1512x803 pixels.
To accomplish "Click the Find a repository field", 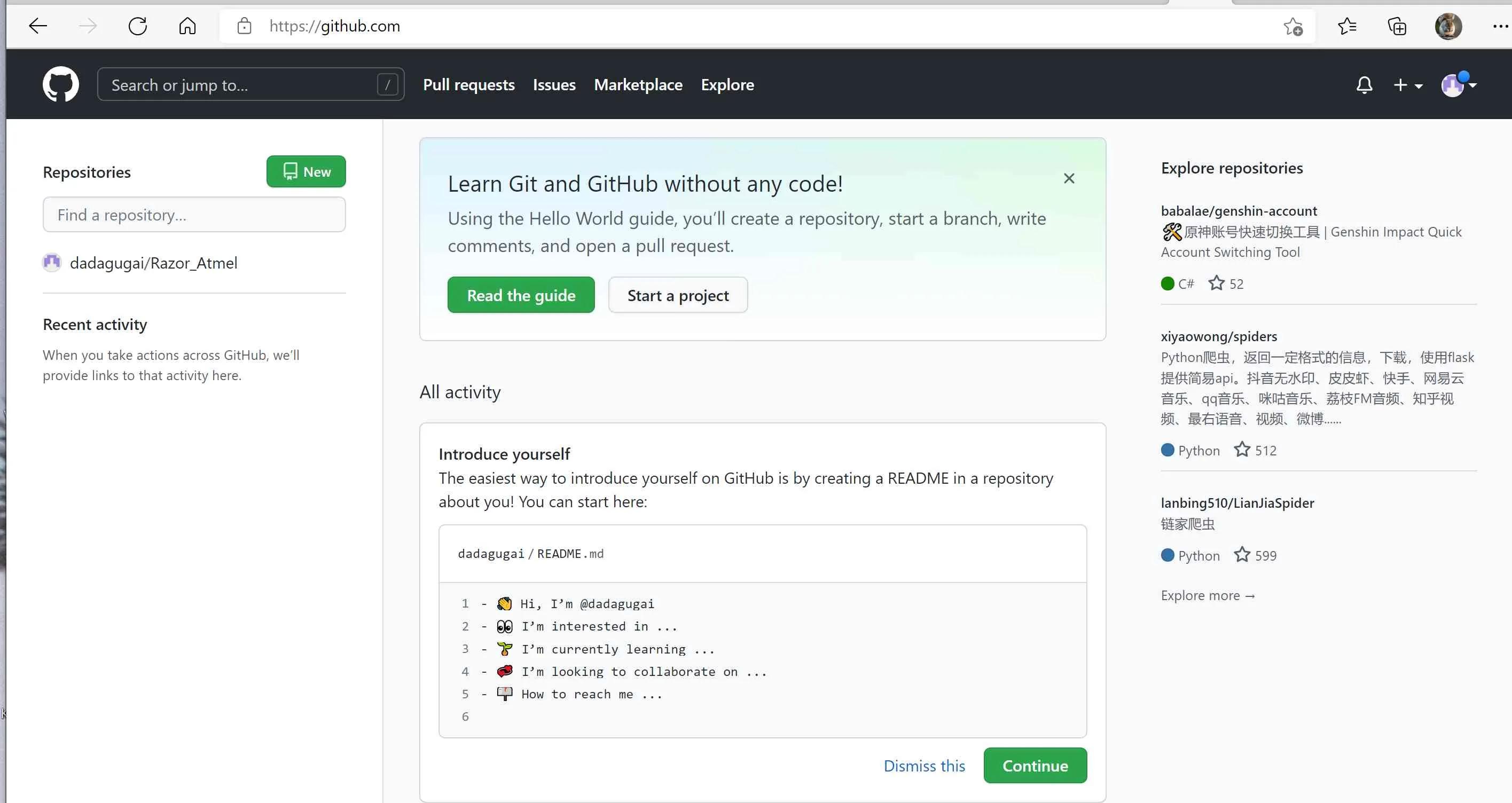I will point(194,214).
